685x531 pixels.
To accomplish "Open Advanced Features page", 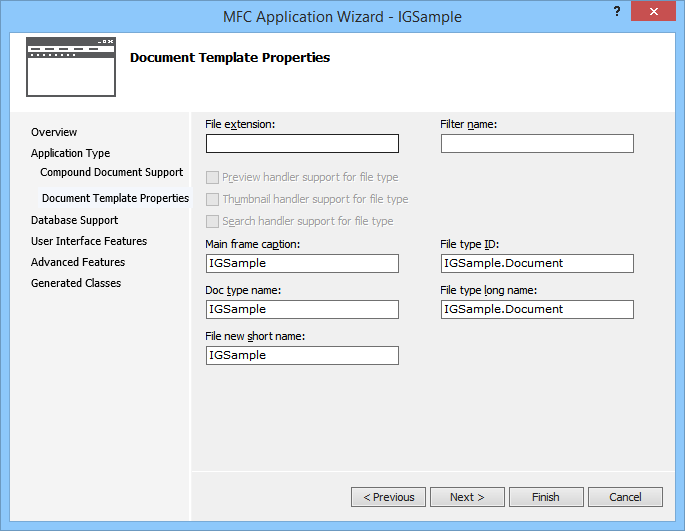I will pos(78,262).
